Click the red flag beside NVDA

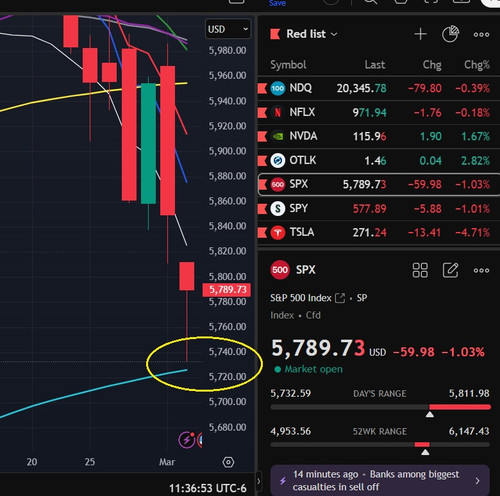262,136
